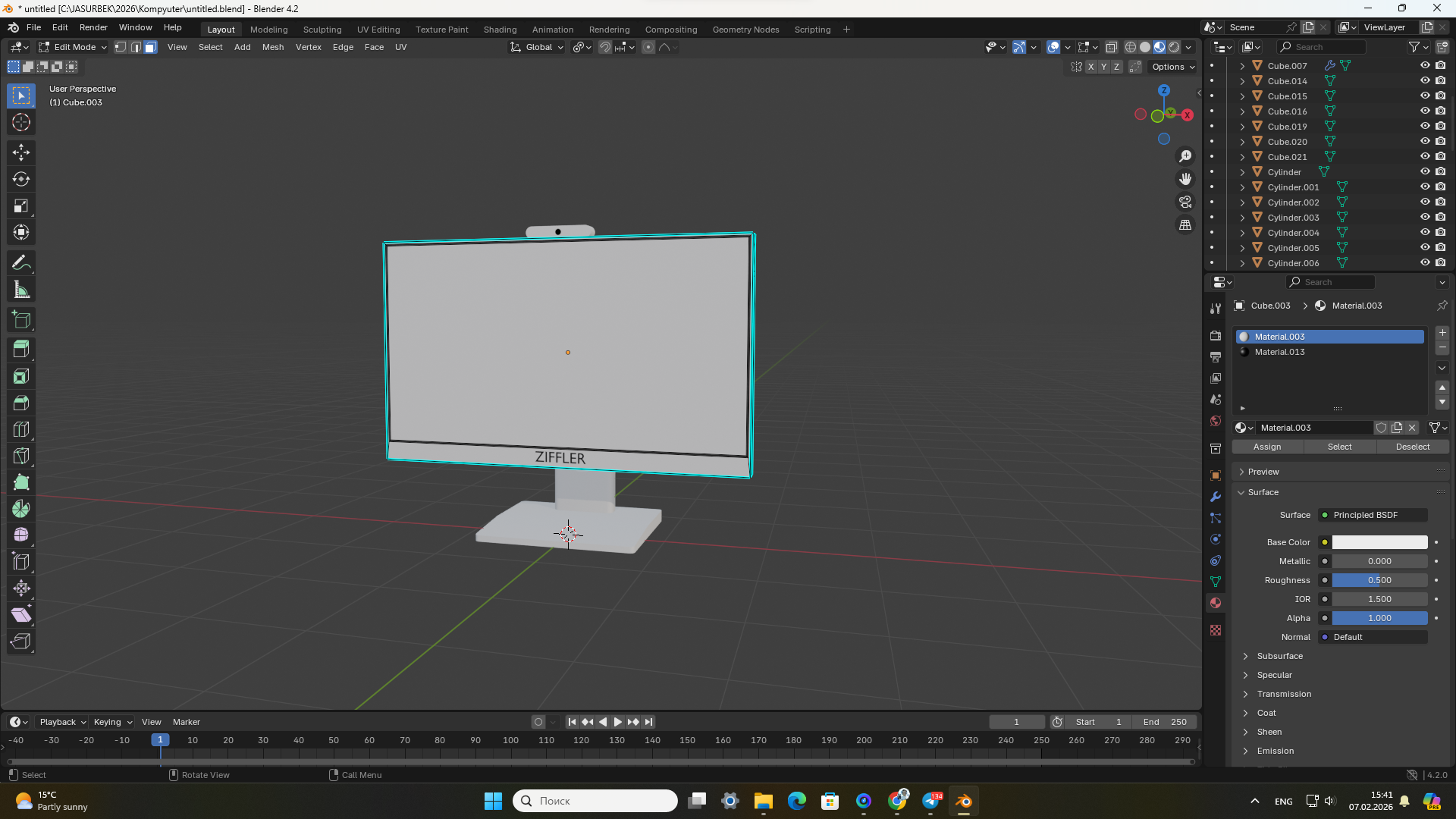1456x819 pixels.
Task: Toggle visibility of Cylinder.003
Action: coord(1425,218)
